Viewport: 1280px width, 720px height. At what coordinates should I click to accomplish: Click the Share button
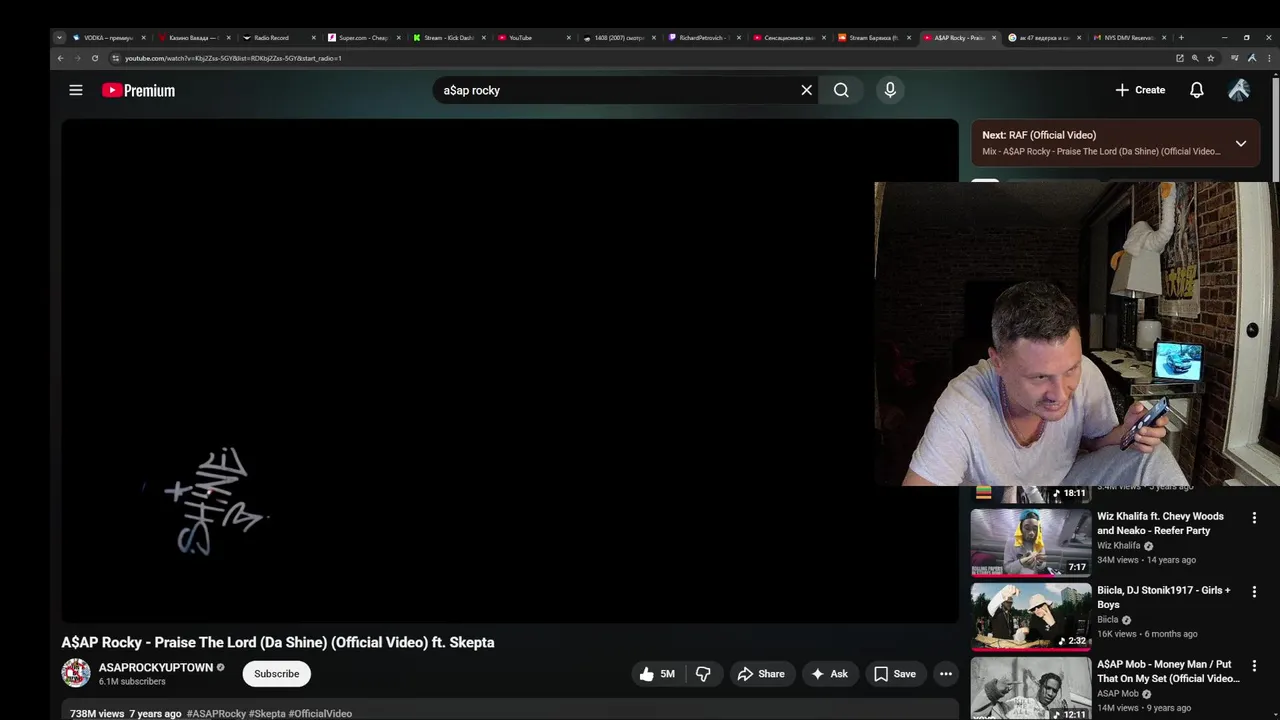761,674
